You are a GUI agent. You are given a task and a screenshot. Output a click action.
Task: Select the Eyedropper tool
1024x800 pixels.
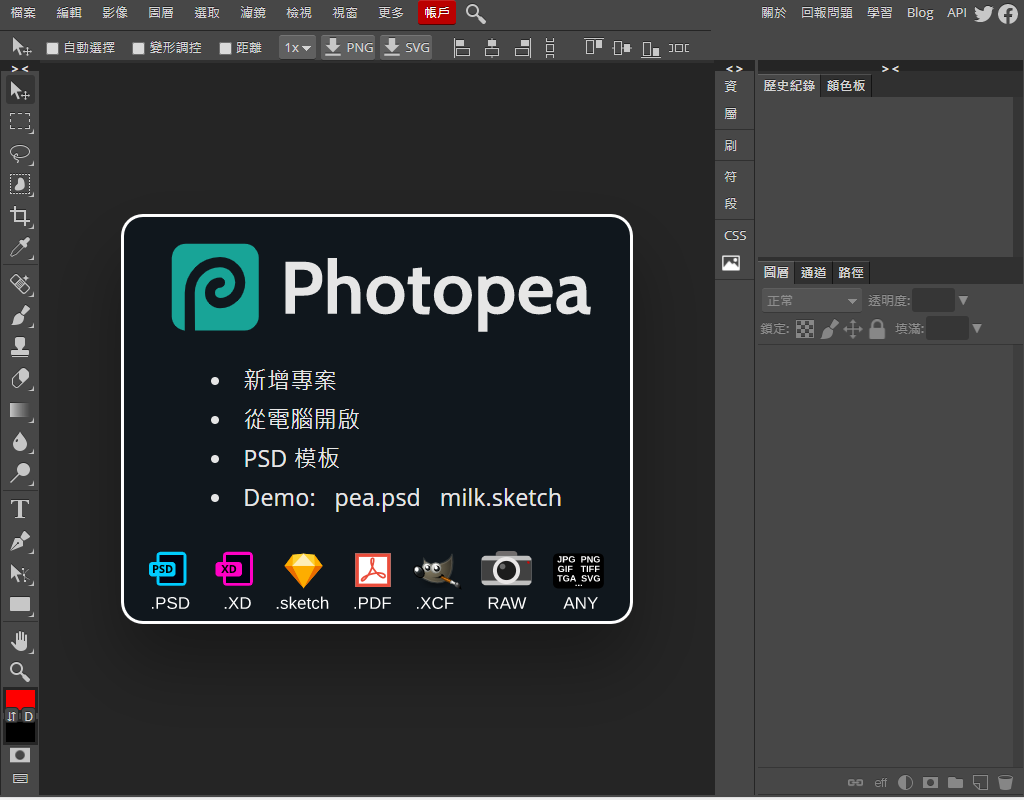pyautogui.click(x=20, y=248)
